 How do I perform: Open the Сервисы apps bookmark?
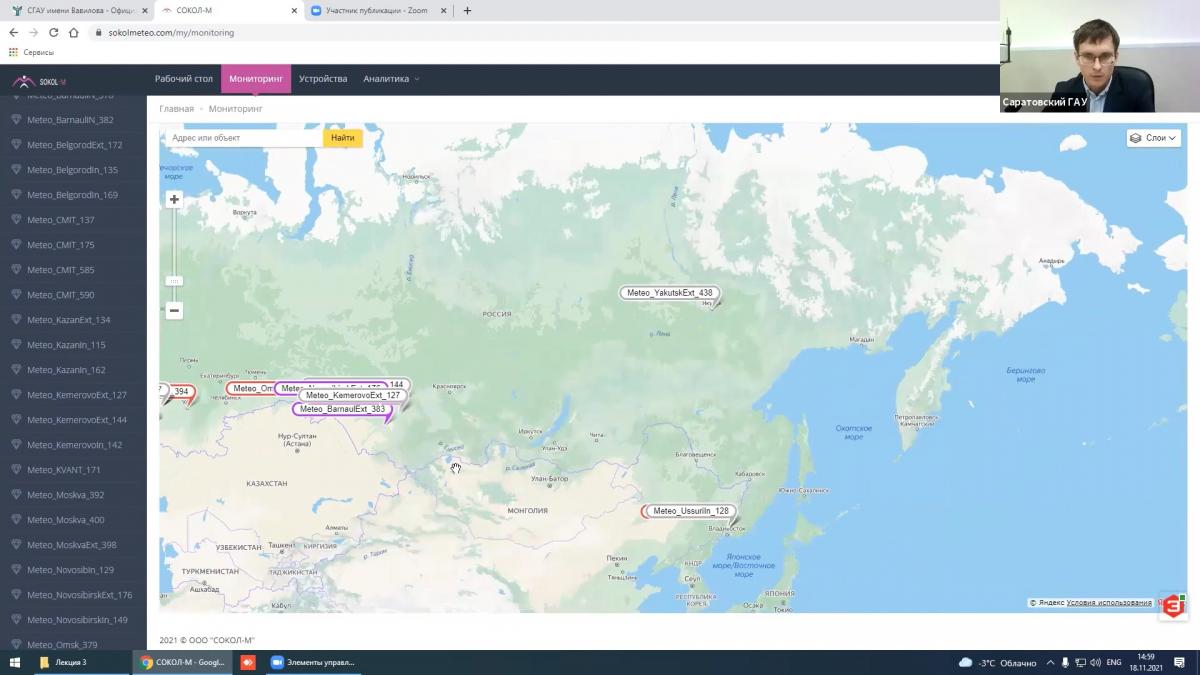(31, 52)
